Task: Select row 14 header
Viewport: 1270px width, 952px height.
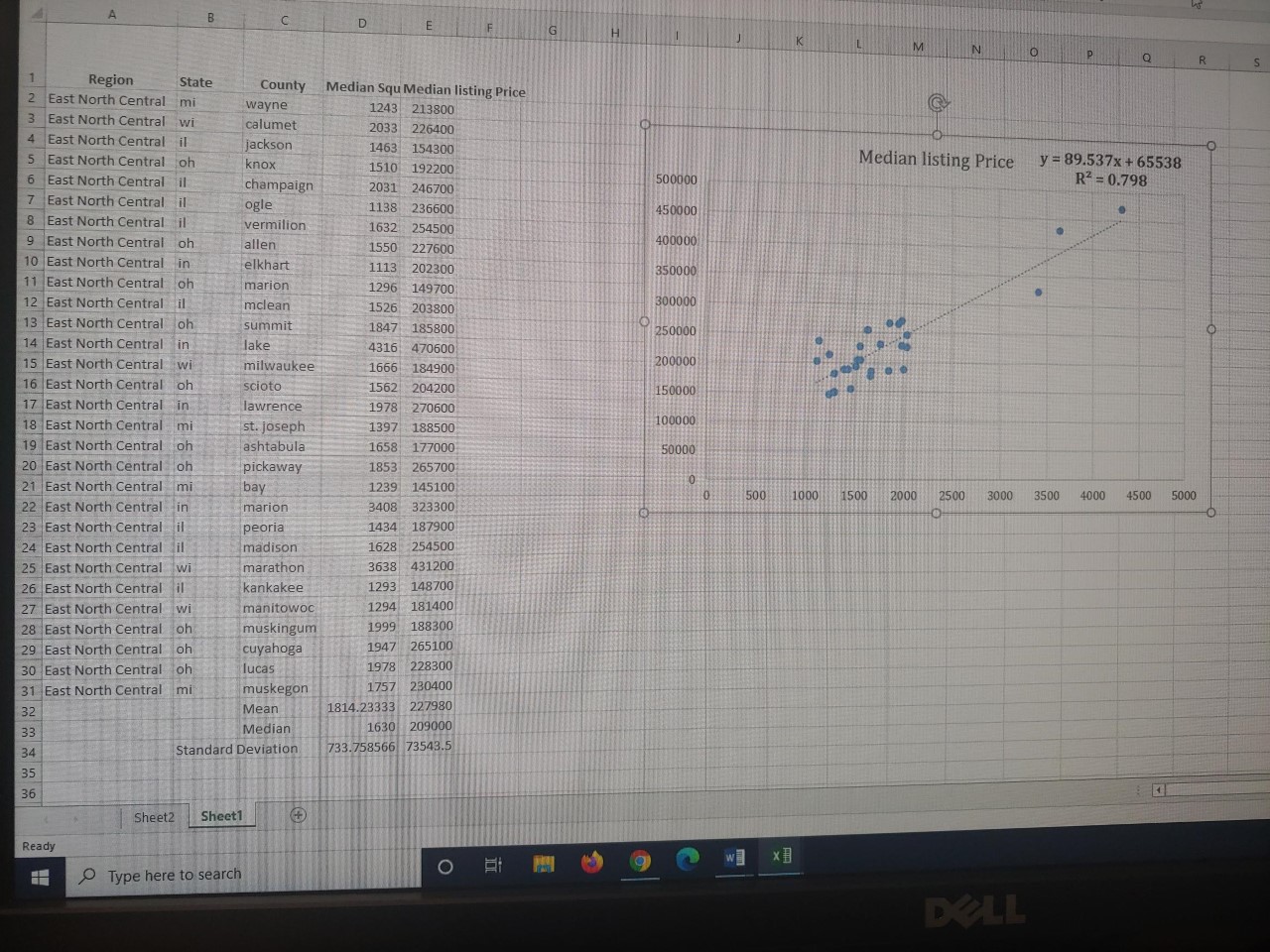Action: point(30,343)
